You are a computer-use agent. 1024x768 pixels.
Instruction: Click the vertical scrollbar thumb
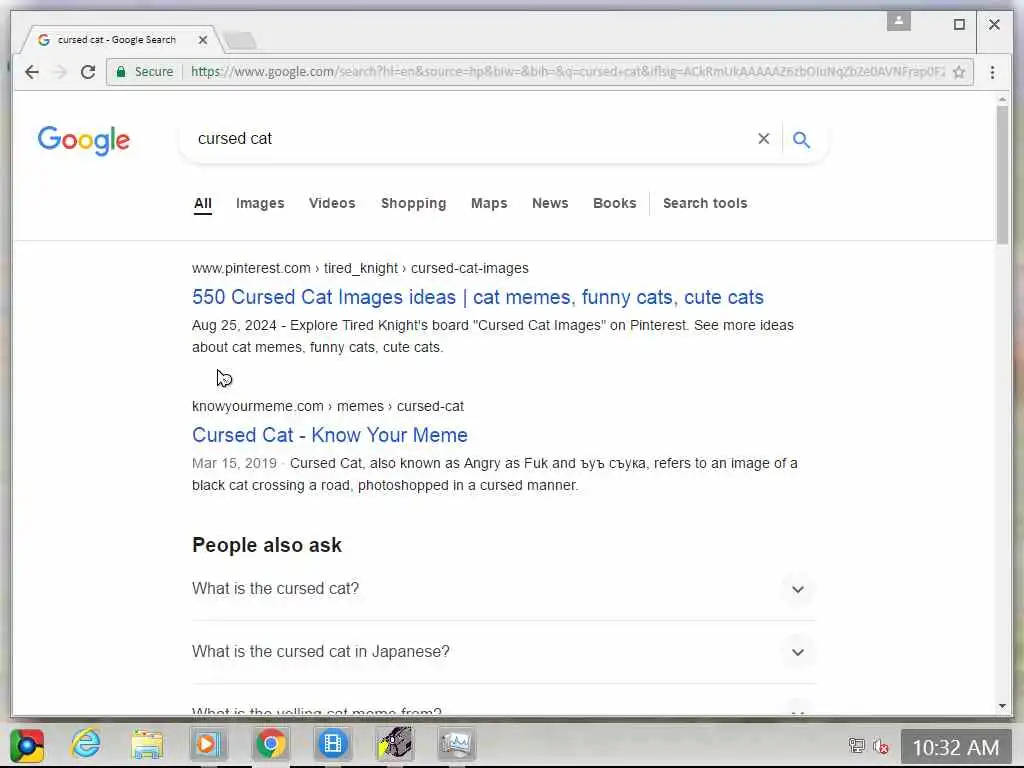[1002, 175]
